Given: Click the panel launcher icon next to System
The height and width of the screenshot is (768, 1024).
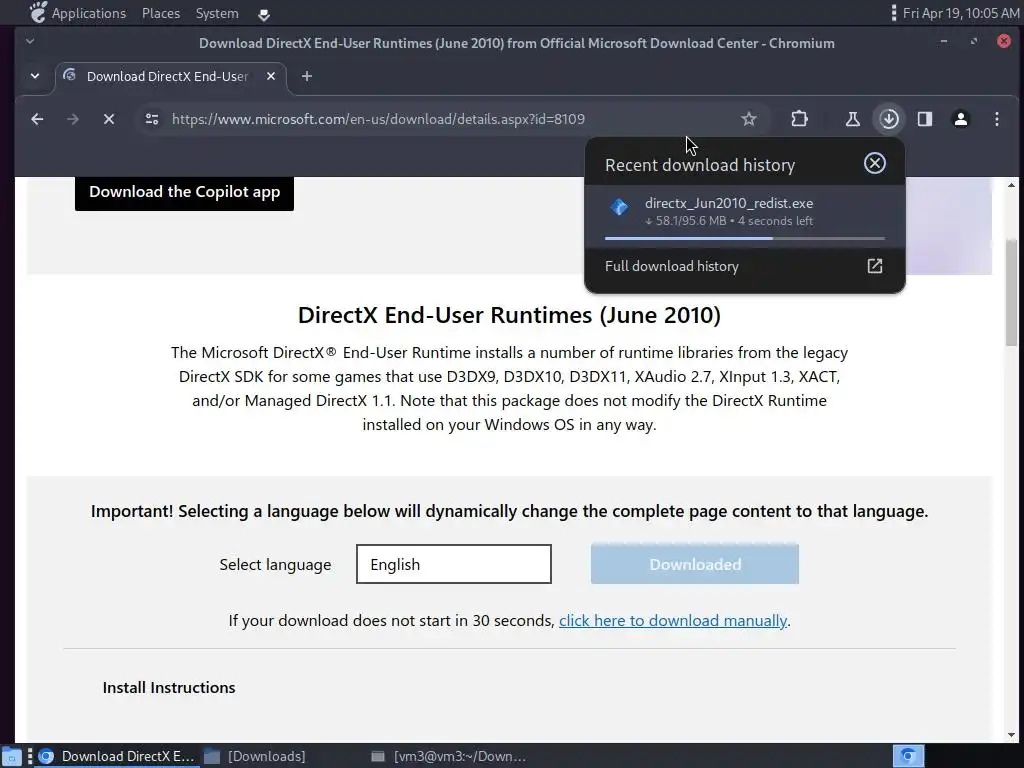Looking at the screenshot, I should [264, 14].
